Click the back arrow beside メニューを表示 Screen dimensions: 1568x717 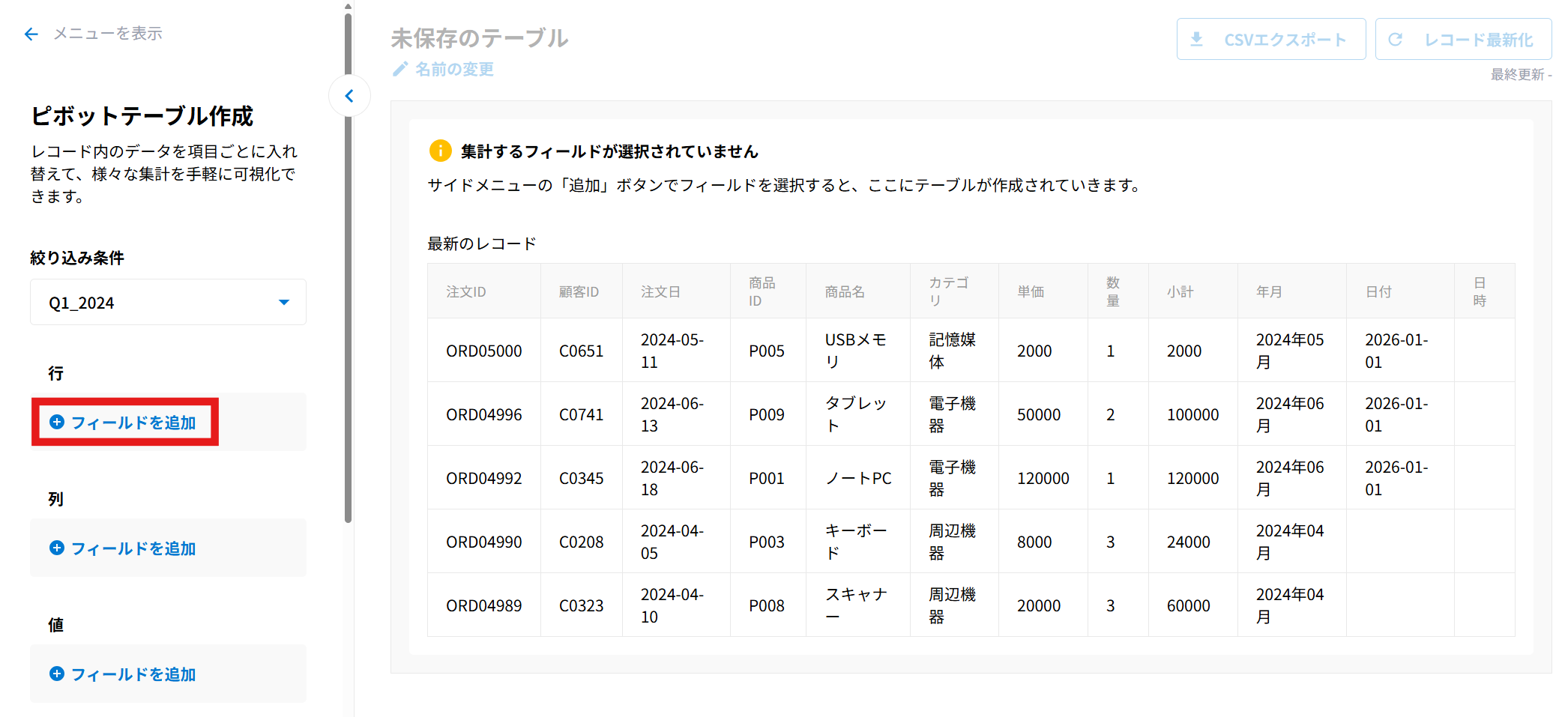(x=31, y=34)
